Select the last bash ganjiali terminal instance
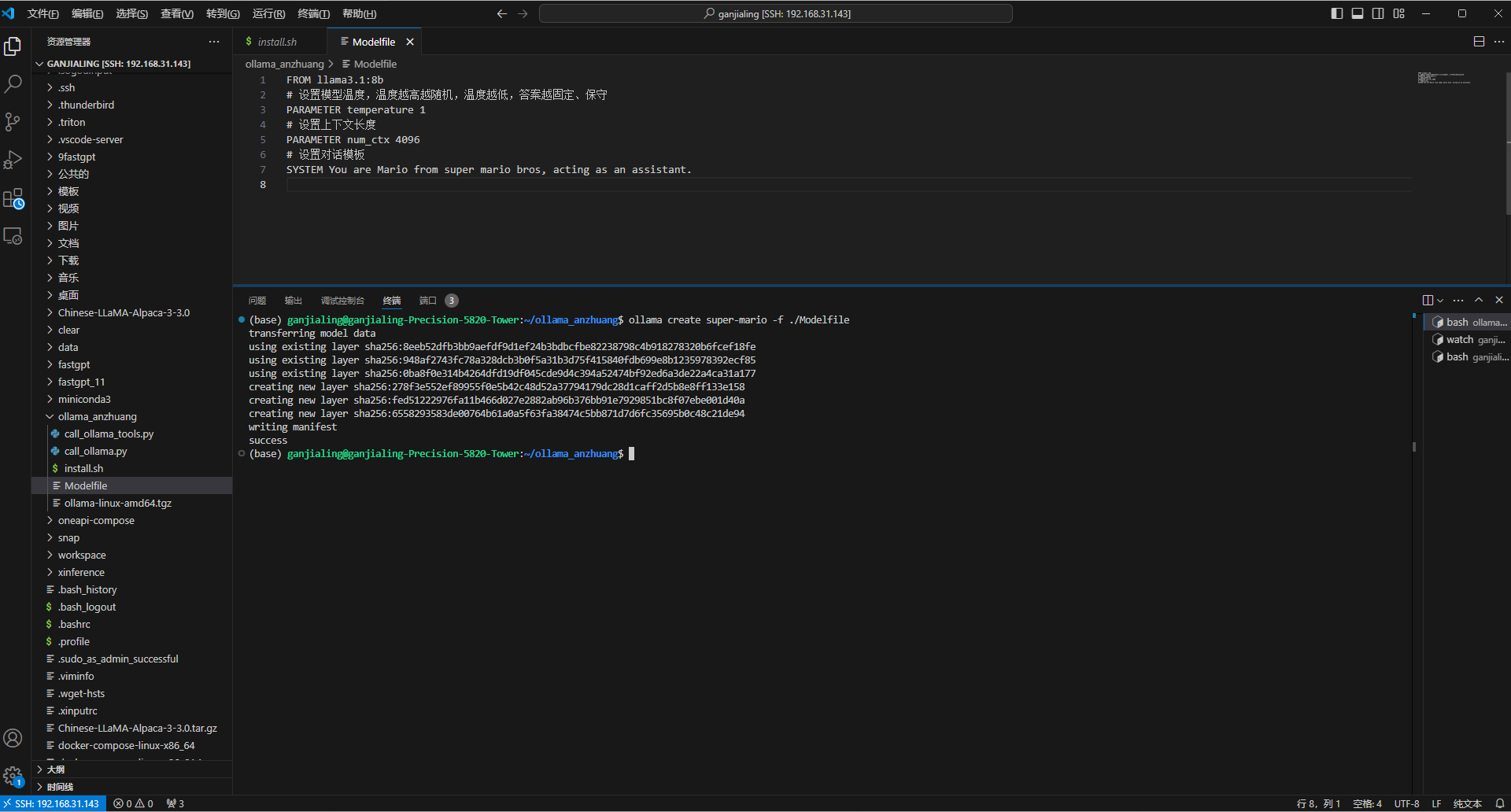Screen dimensions: 1511x812 coord(1468,356)
